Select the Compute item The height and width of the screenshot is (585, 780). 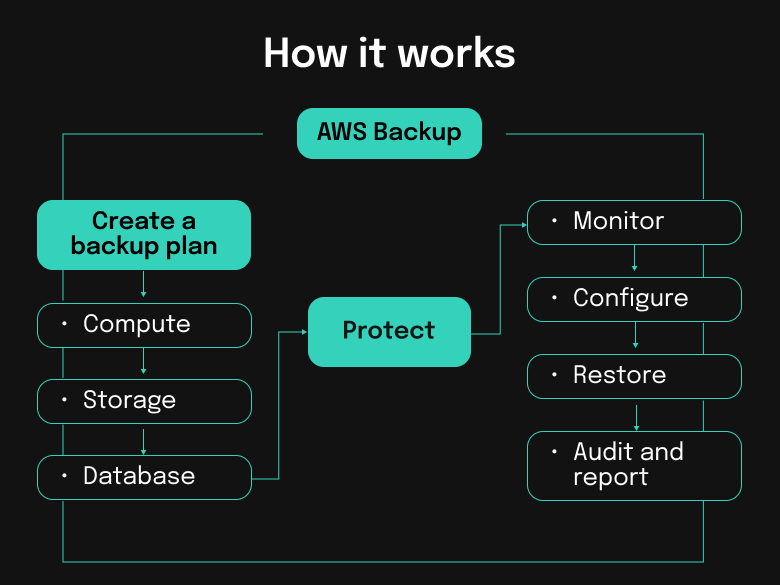144,325
